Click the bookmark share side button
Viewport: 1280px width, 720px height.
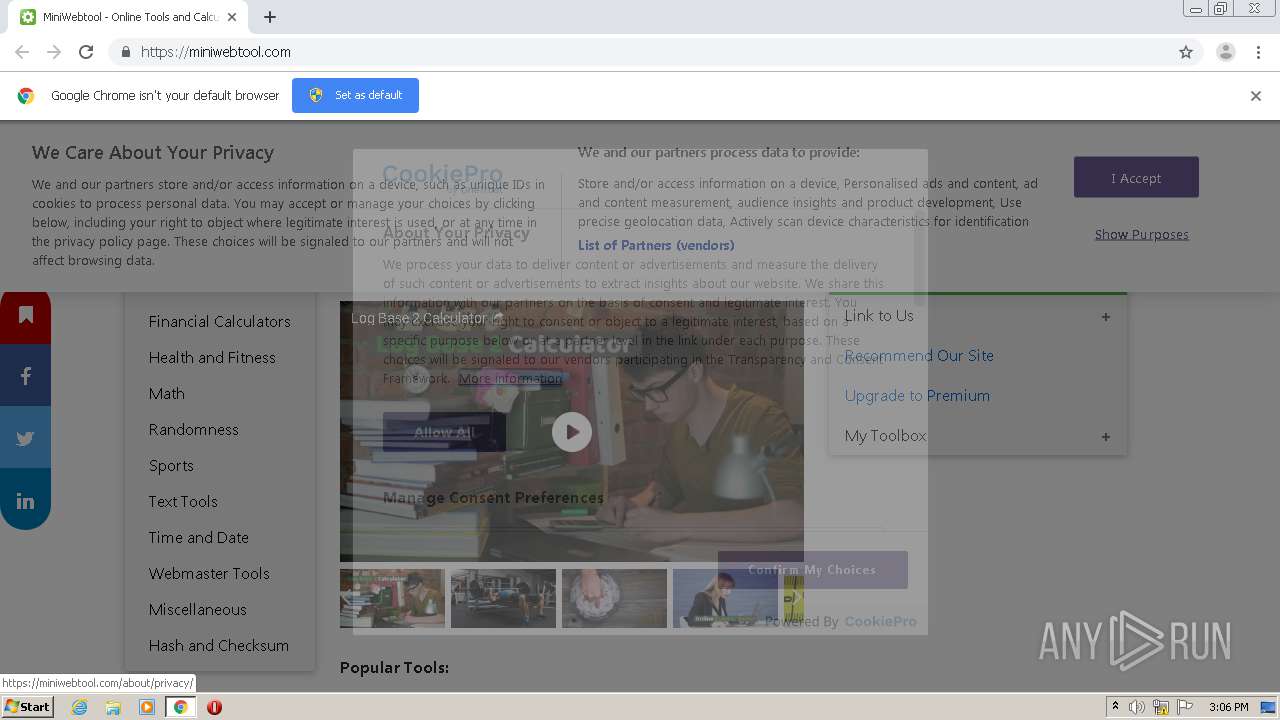[25, 316]
